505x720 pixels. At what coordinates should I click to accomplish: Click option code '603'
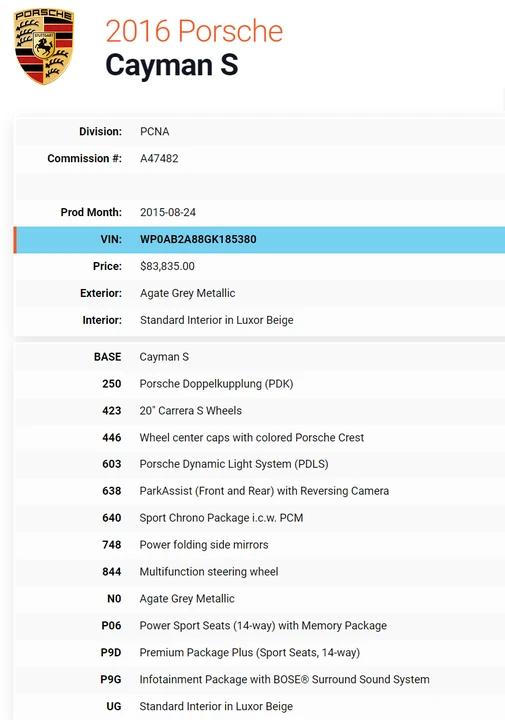click(112, 464)
